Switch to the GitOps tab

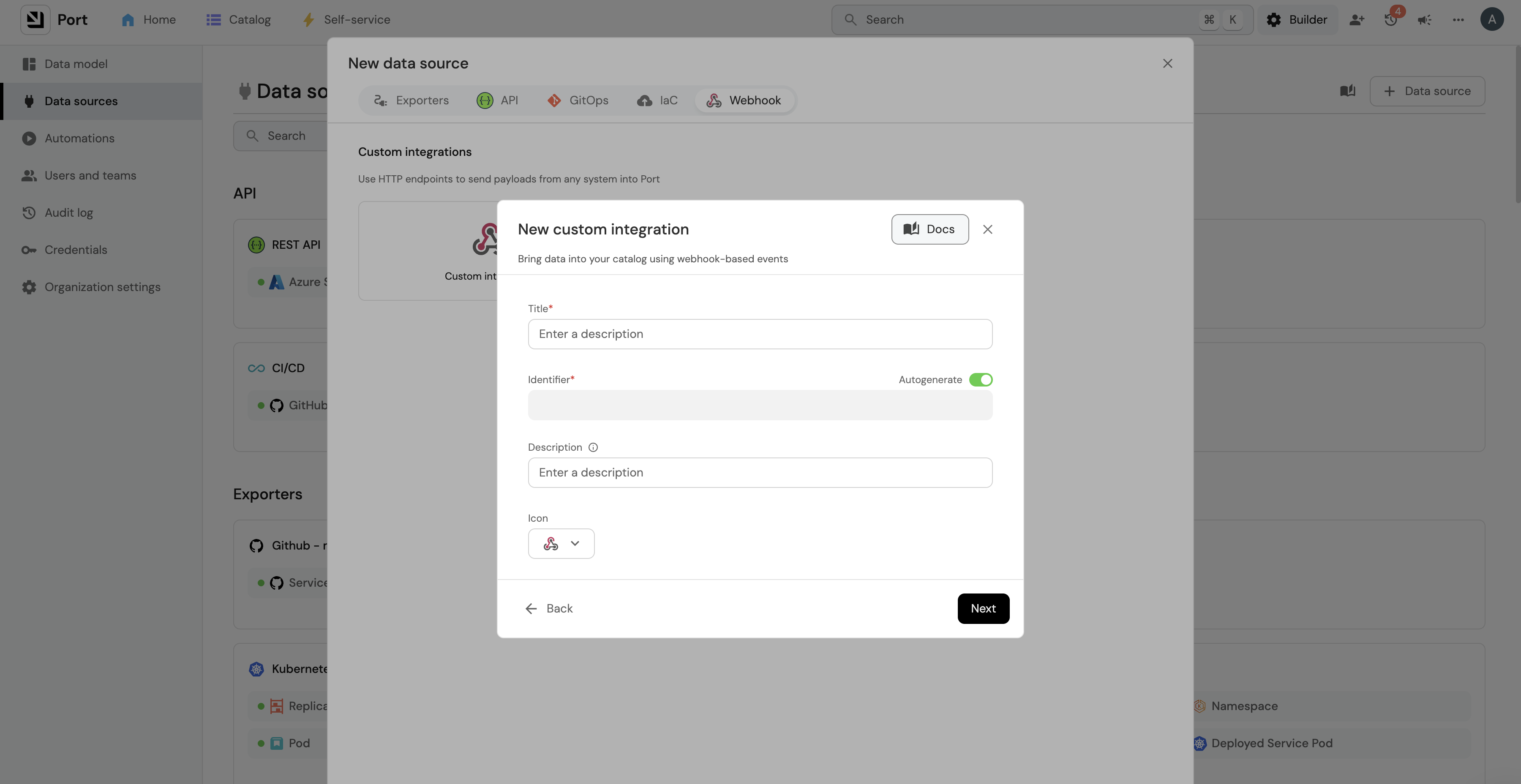[x=578, y=101]
